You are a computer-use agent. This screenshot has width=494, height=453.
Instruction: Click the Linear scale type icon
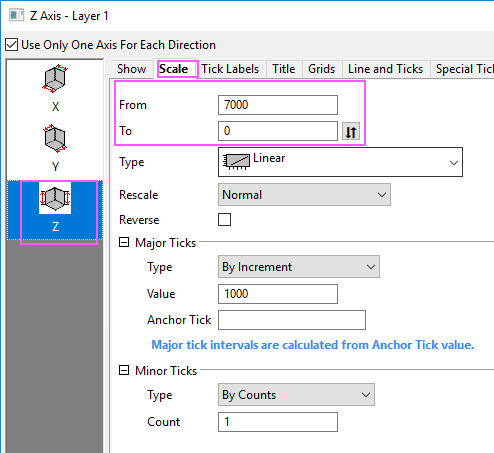[x=236, y=162]
